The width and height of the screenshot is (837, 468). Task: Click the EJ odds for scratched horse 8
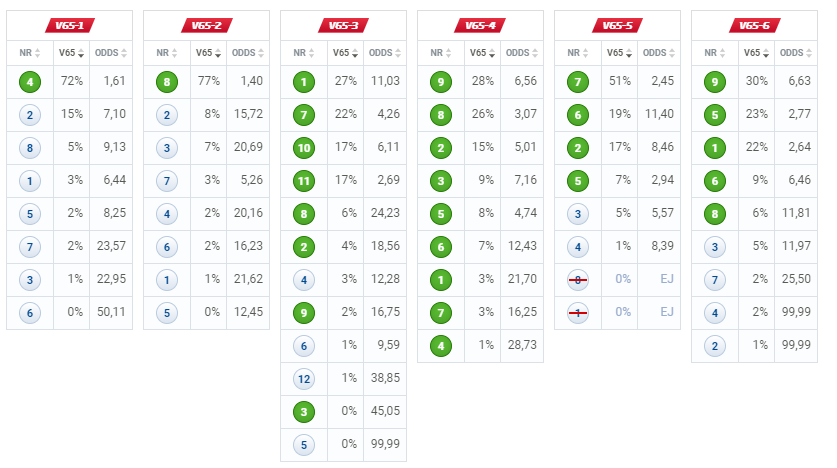click(x=667, y=279)
